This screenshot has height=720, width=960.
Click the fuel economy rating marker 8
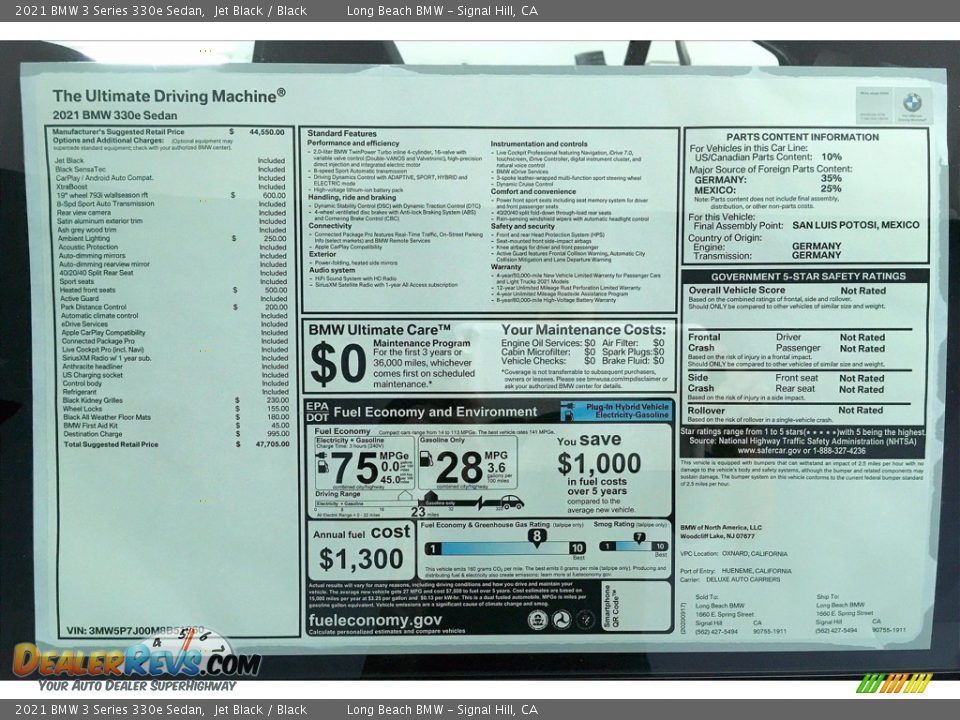click(x=536, y=537)
